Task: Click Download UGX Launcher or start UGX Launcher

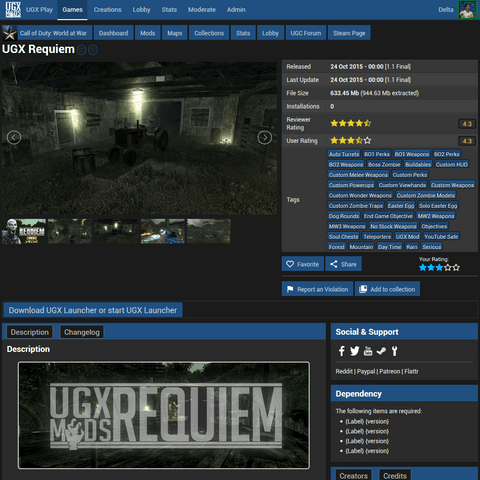Action: point(93,310)
